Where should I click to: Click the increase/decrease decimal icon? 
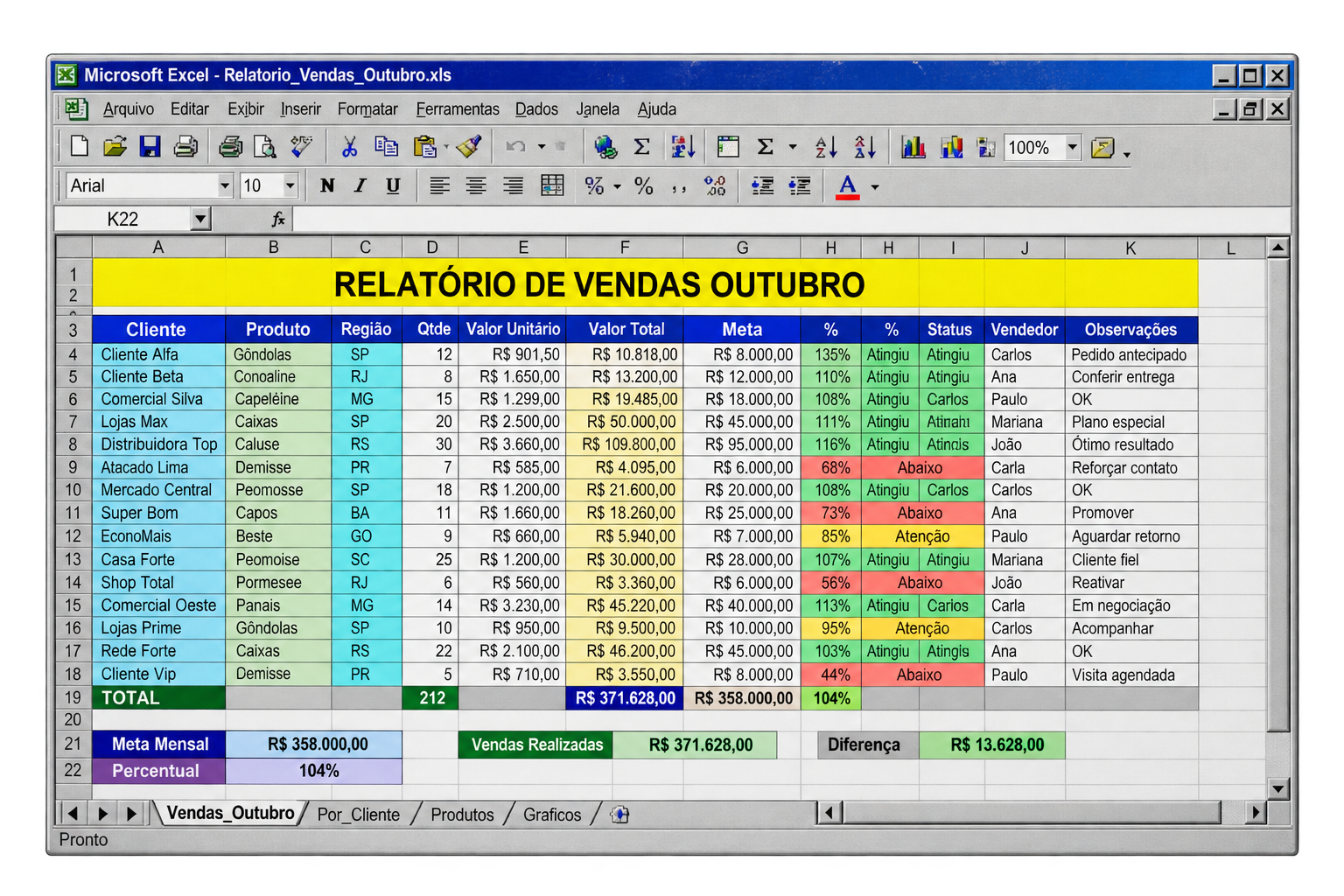[715, 185]
